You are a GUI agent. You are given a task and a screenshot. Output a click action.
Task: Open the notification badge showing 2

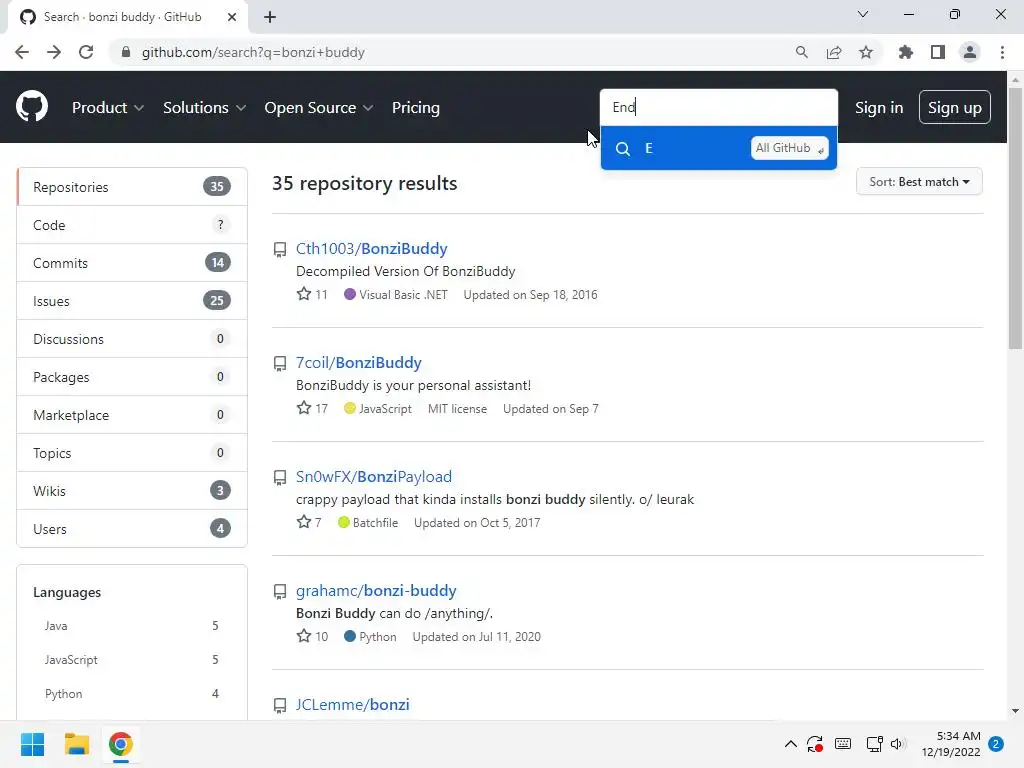click(996, 744)
